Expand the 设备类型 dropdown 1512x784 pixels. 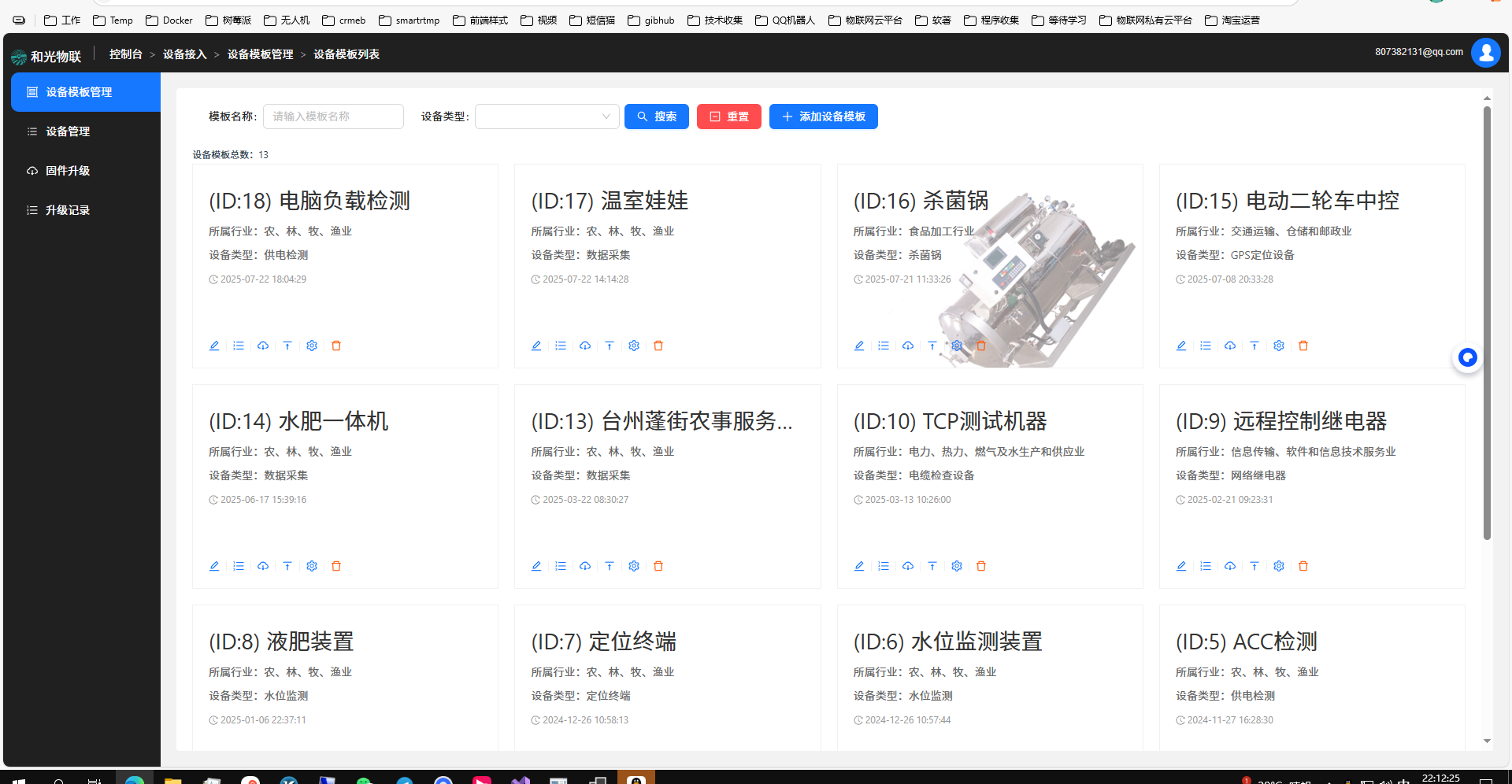point(547,116)
